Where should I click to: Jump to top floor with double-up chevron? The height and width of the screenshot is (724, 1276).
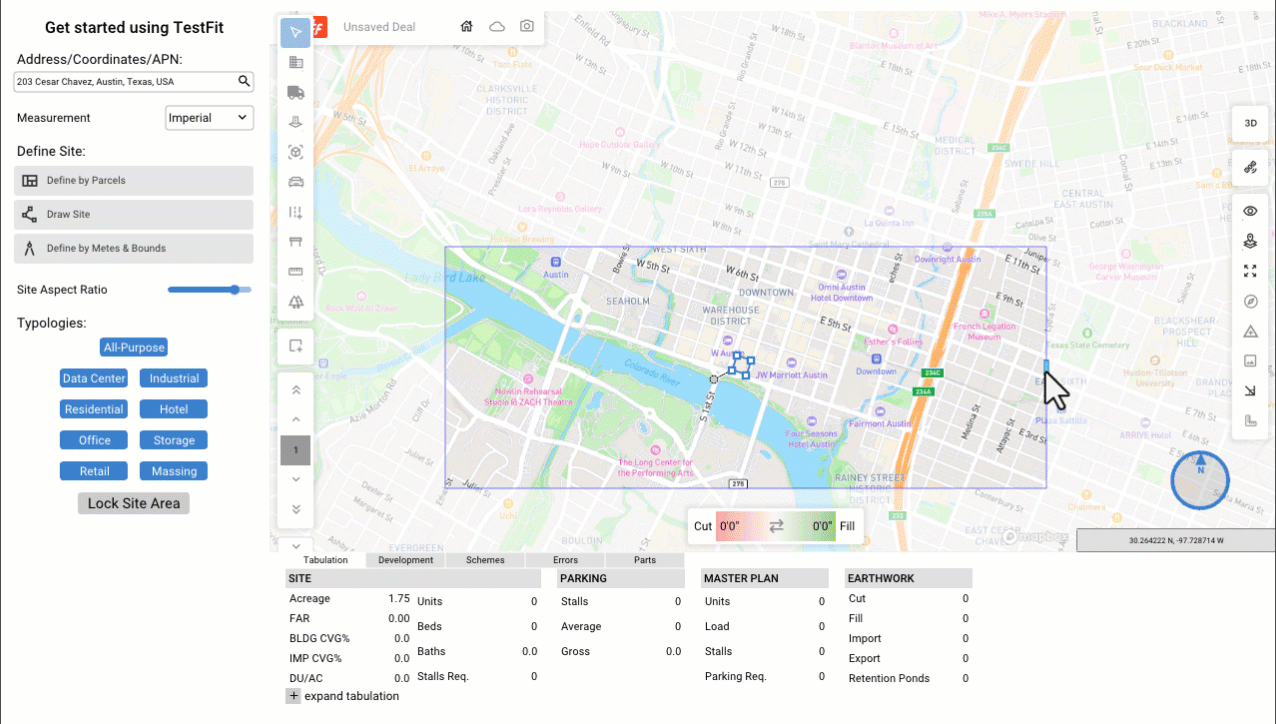point(296,390)
